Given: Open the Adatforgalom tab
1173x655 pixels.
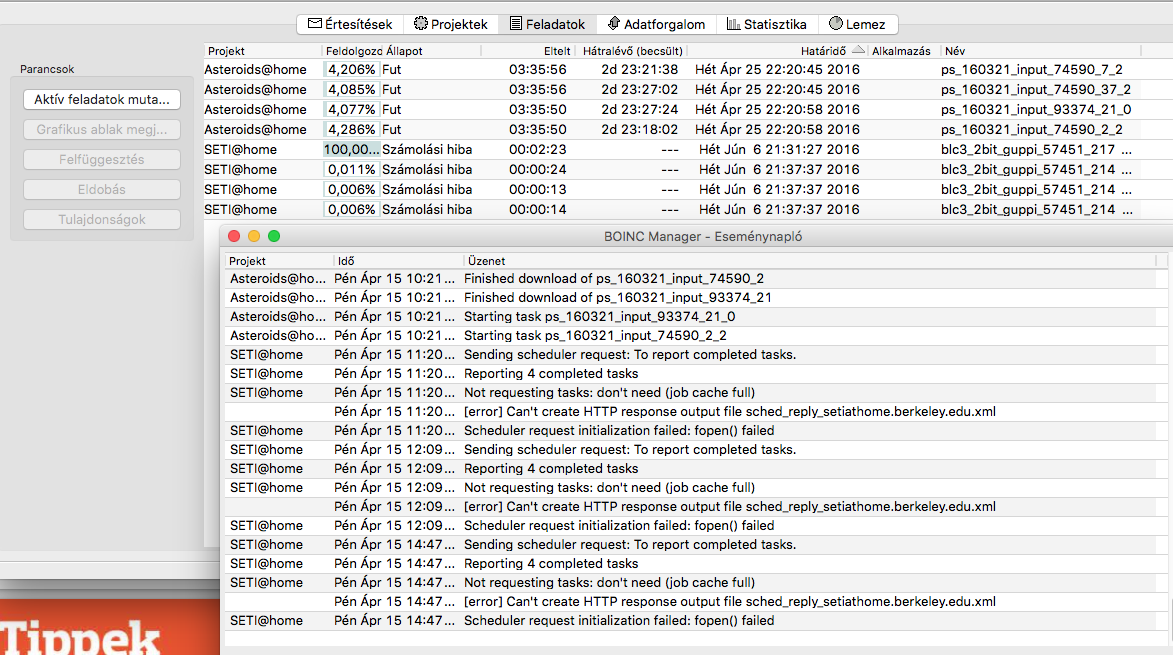Looking at the screenshot, I should click(656, 24).
